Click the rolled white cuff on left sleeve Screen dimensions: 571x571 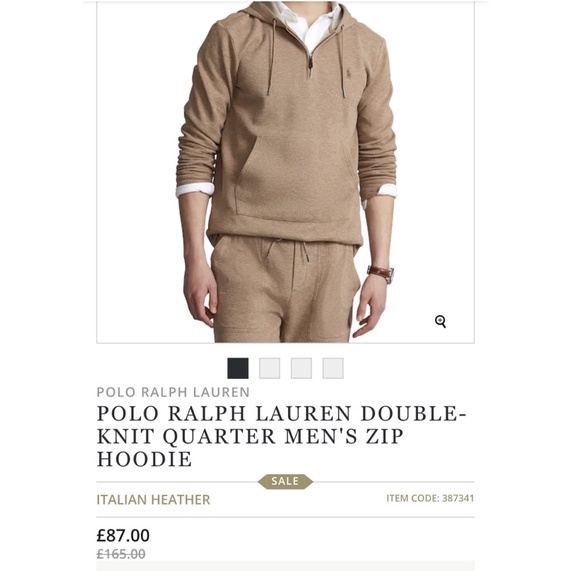(195, 189)
